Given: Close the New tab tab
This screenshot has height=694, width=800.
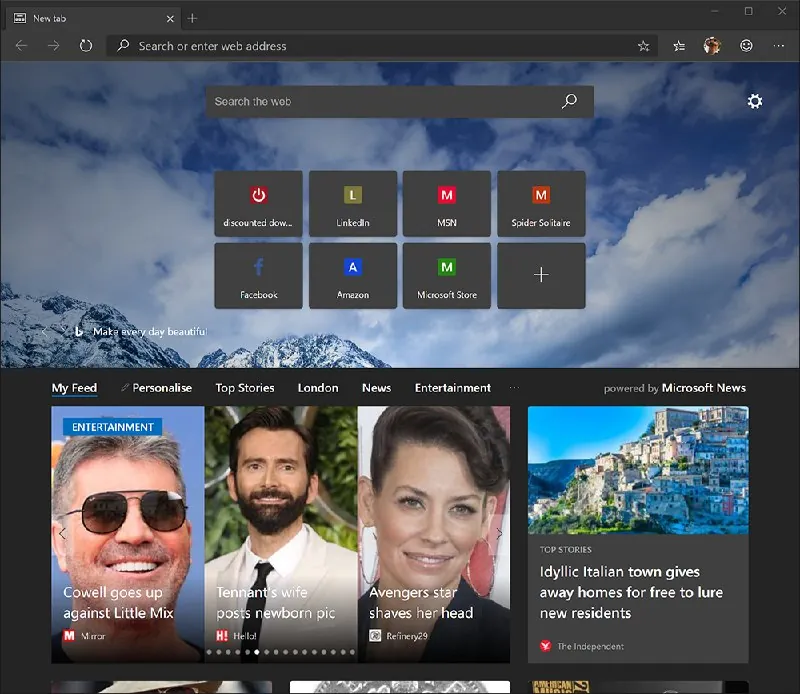Looking at the screenshot, I should (170, 19).
